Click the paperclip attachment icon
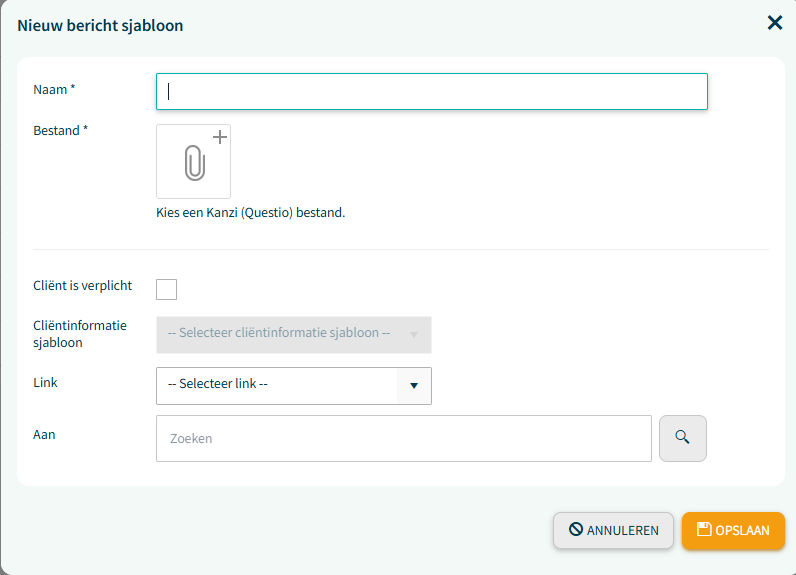Screen dimensions: 796x575 coord(194,163)
